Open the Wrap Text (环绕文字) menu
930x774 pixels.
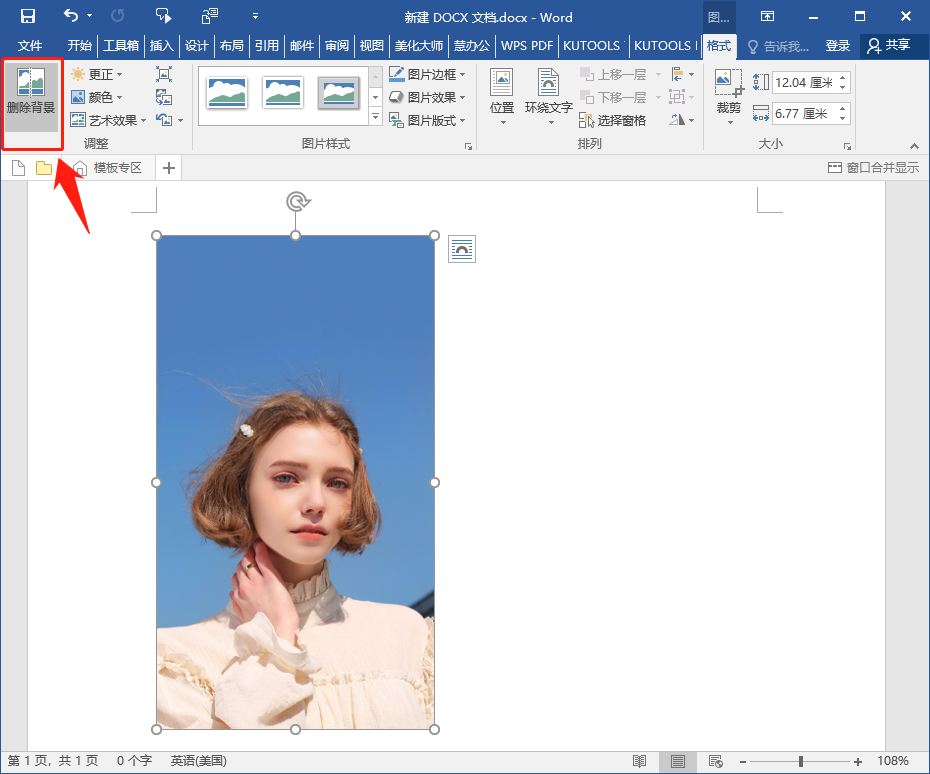pyautogui.click(x=549, y=97)
